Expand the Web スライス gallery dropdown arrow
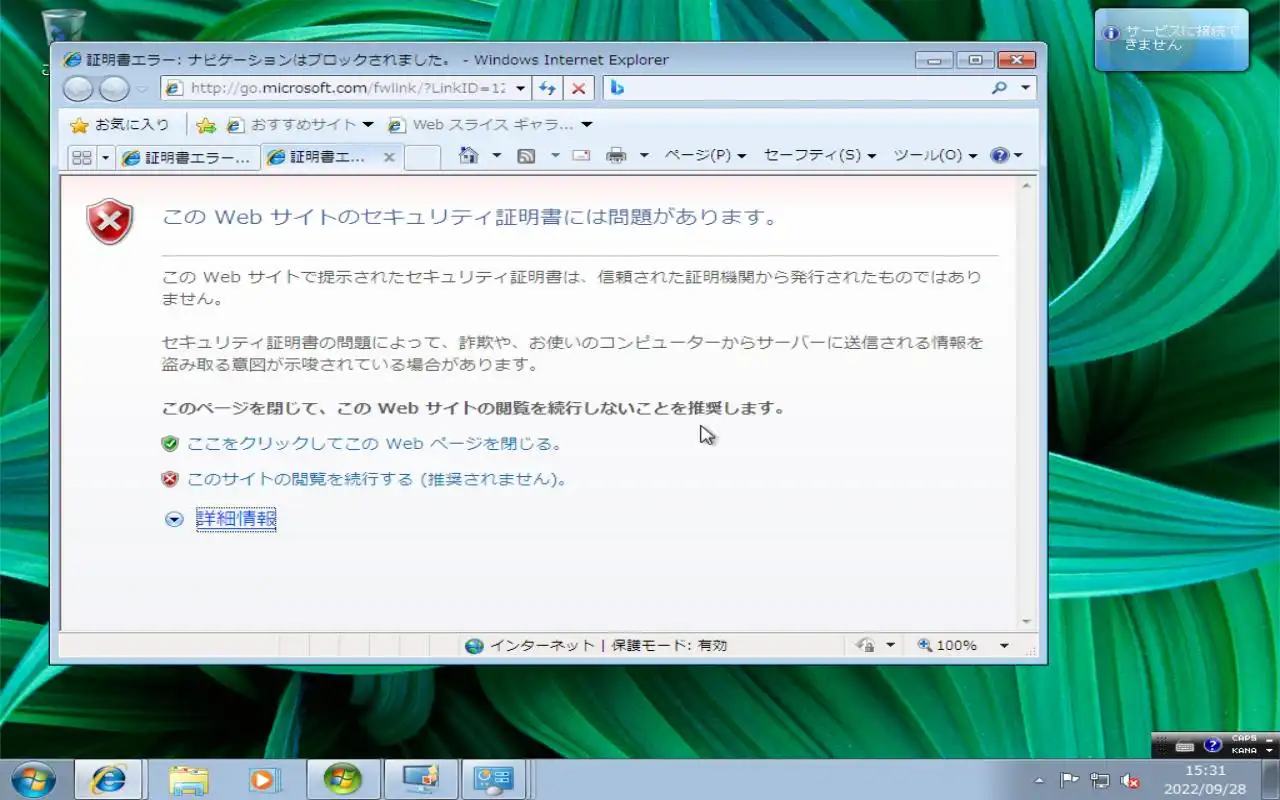This screenshot has height=800, width=1280. pos(587,125)
